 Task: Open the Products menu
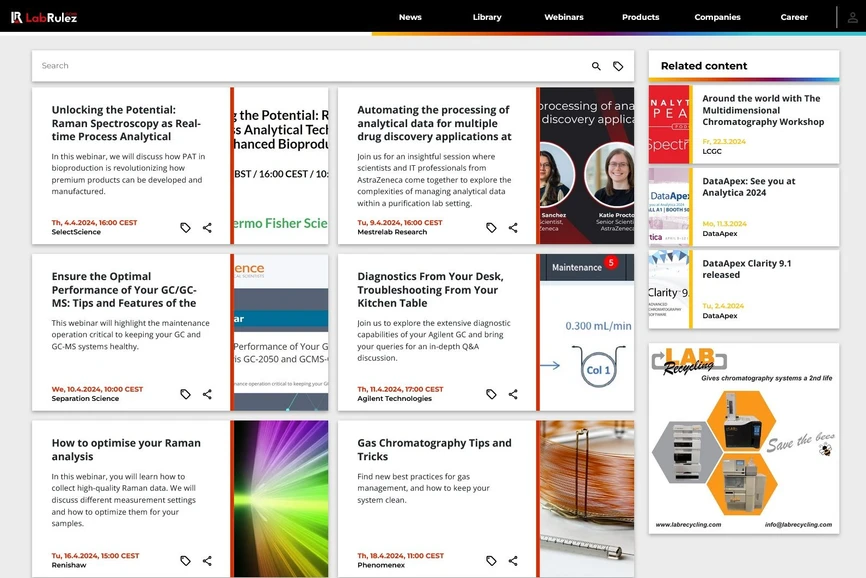(x=641, y=17)
